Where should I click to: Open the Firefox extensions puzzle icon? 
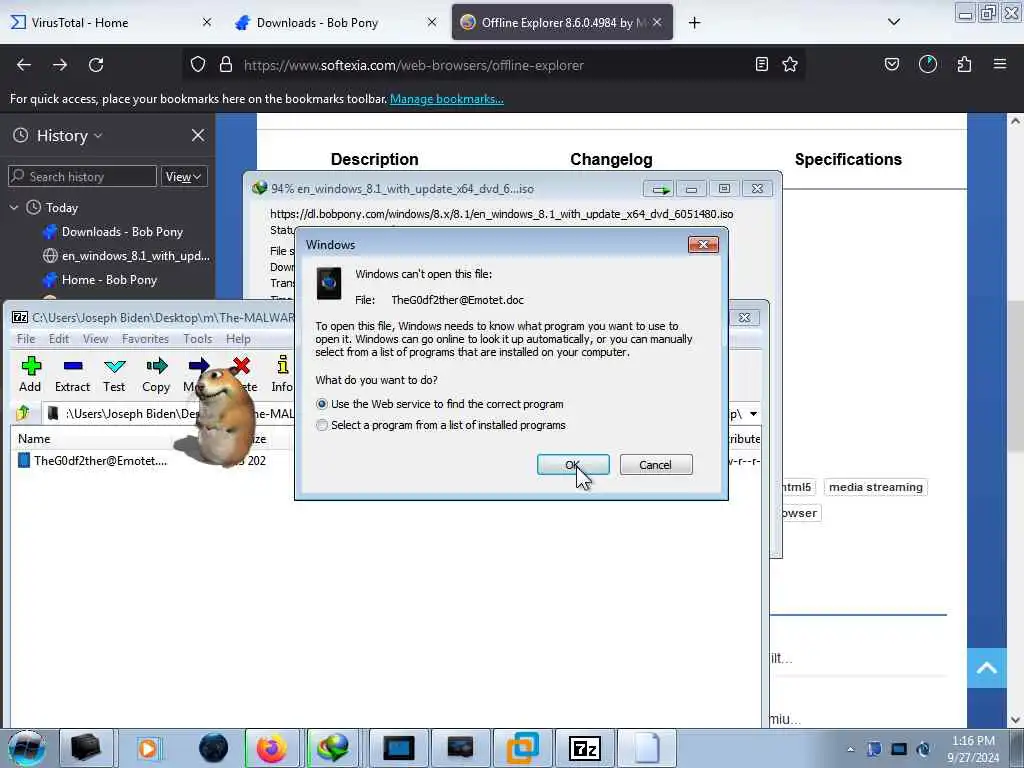pyautogui.click(x=964, y=64)
